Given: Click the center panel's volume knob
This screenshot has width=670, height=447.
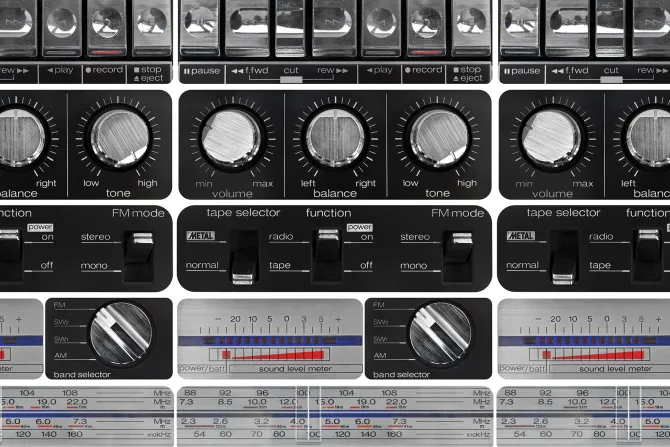Looking at the screenshot, I should pyautogui.click(x=235, y=136).
